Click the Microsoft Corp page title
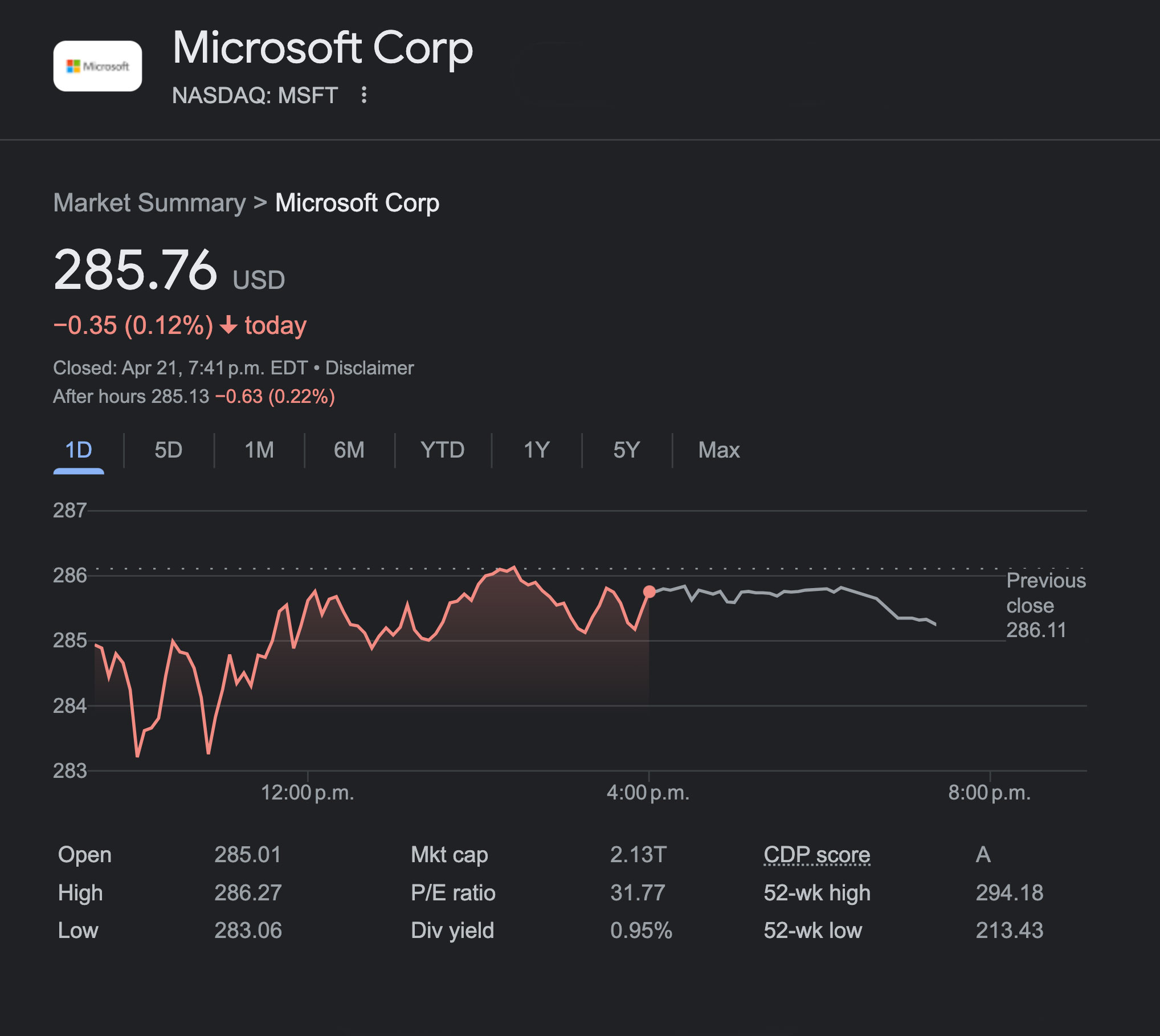Image resolution: width=1160 pixels, height=1036 pixels. tap(322, 48)
